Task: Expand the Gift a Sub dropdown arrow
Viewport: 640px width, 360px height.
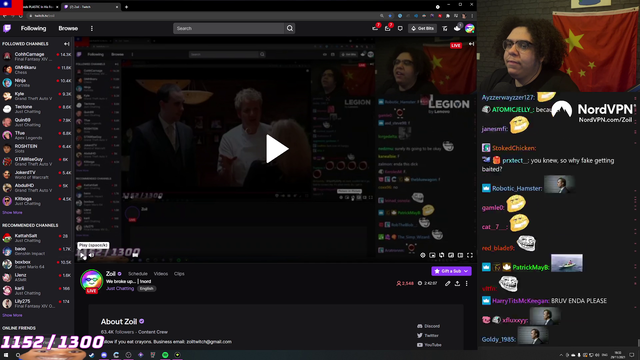Action: tap(466, 271)
